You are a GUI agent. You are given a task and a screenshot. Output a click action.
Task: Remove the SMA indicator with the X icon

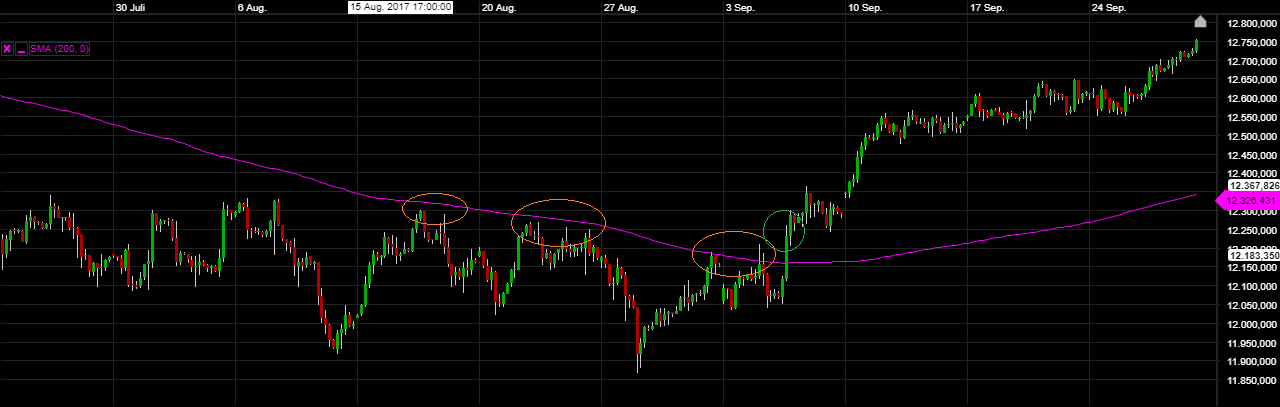(8, 48)
